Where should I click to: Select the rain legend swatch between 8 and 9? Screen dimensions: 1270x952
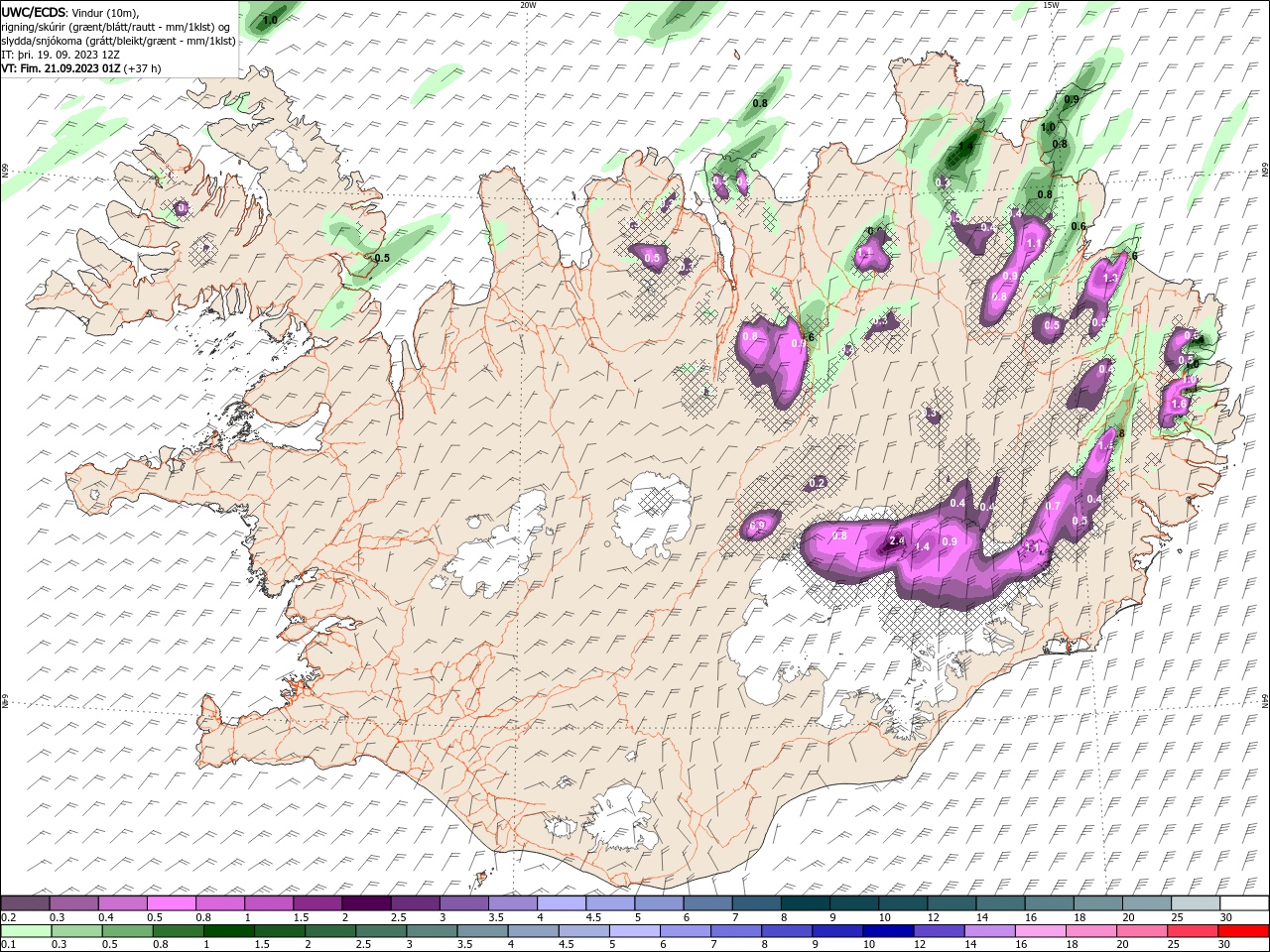786,931
